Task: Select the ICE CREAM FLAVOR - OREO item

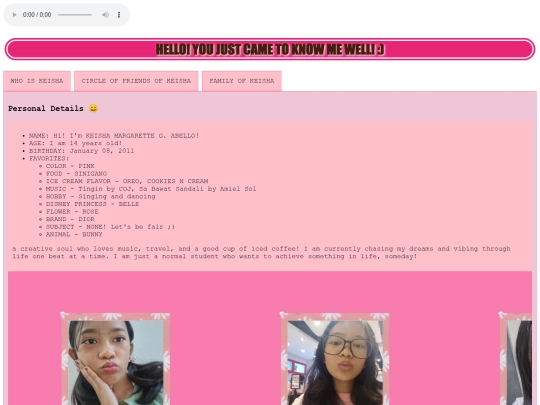Action: point(127,181)
